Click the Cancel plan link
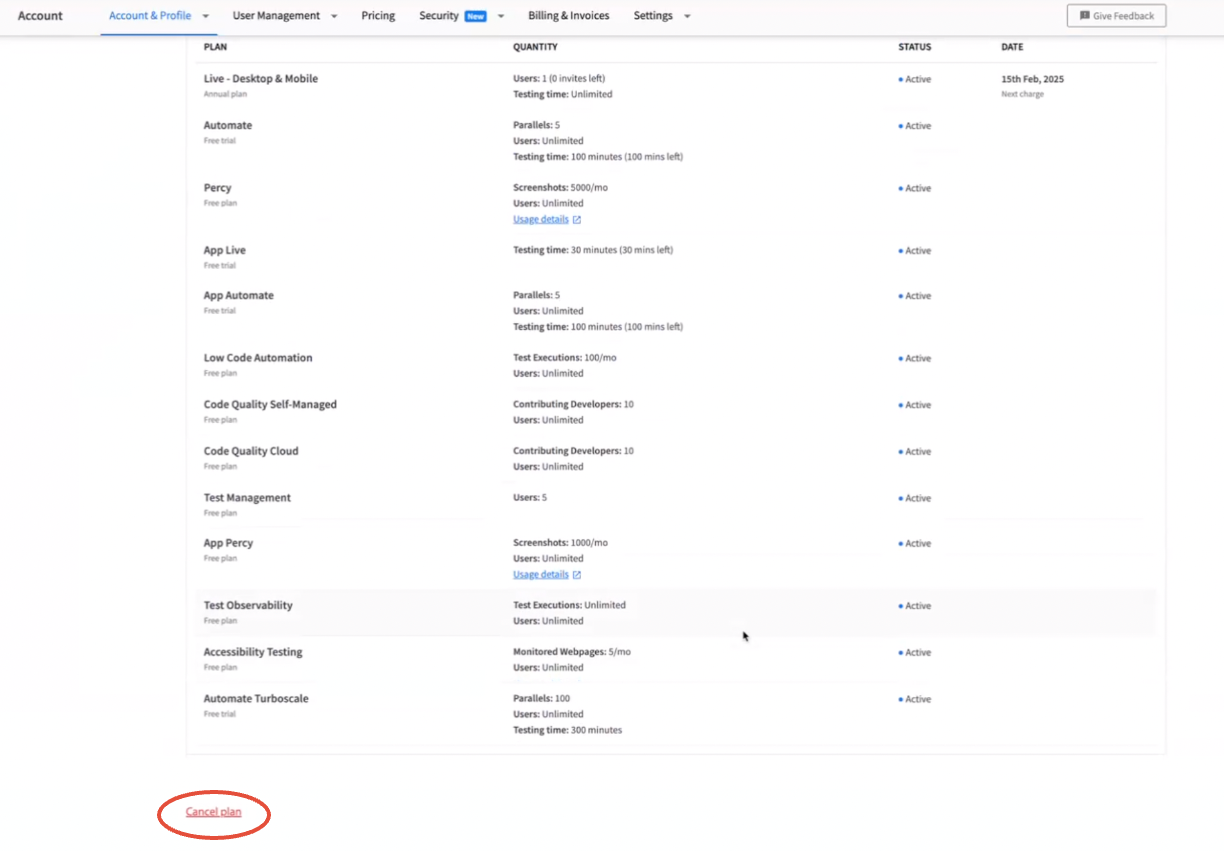Image resolution: width=1224 pixels, height=851 pixels. (x=213, y=812)
